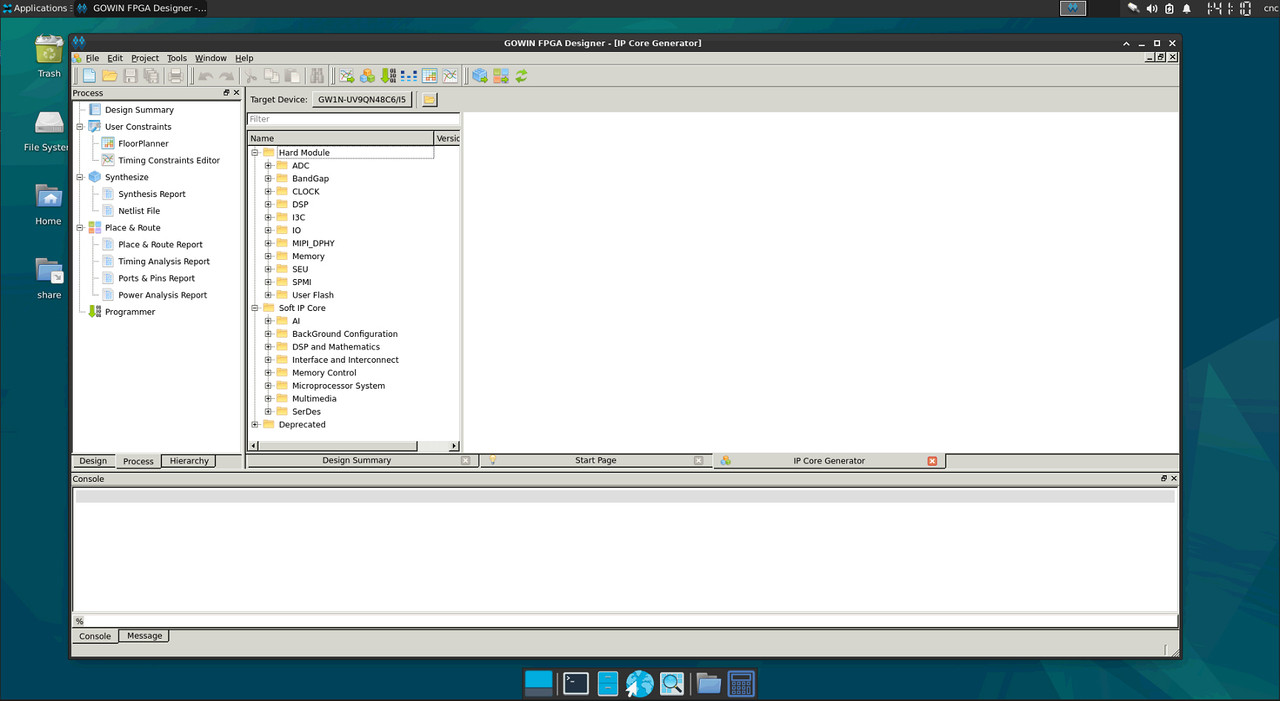The height and width of the screenshot is (701, 1280).
Task: Click the IP tree horizontal scrollbar right arrow
Action: [x=455, y=446]
